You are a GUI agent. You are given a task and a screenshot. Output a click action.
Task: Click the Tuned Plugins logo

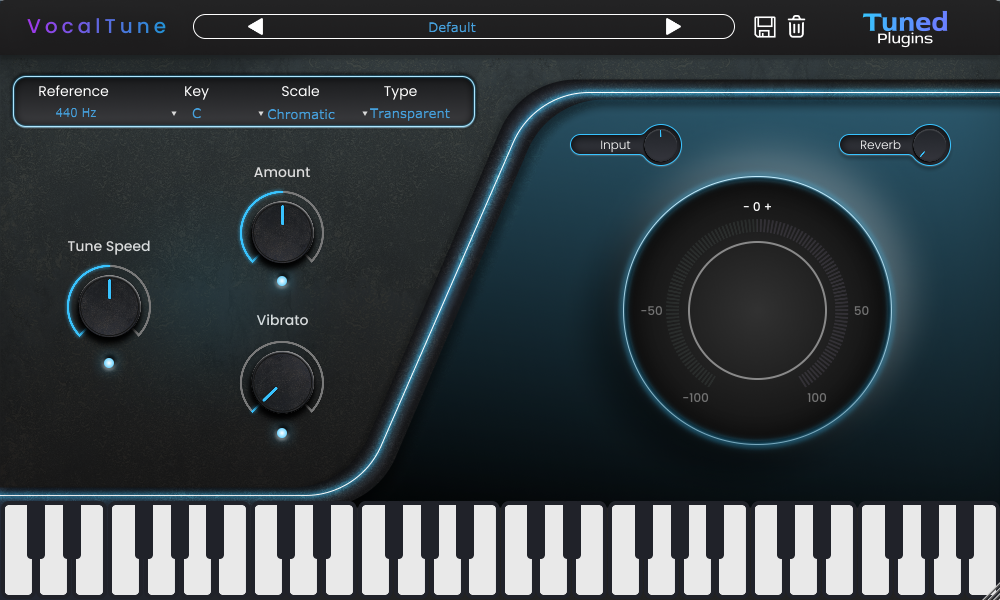pos(905,28)
